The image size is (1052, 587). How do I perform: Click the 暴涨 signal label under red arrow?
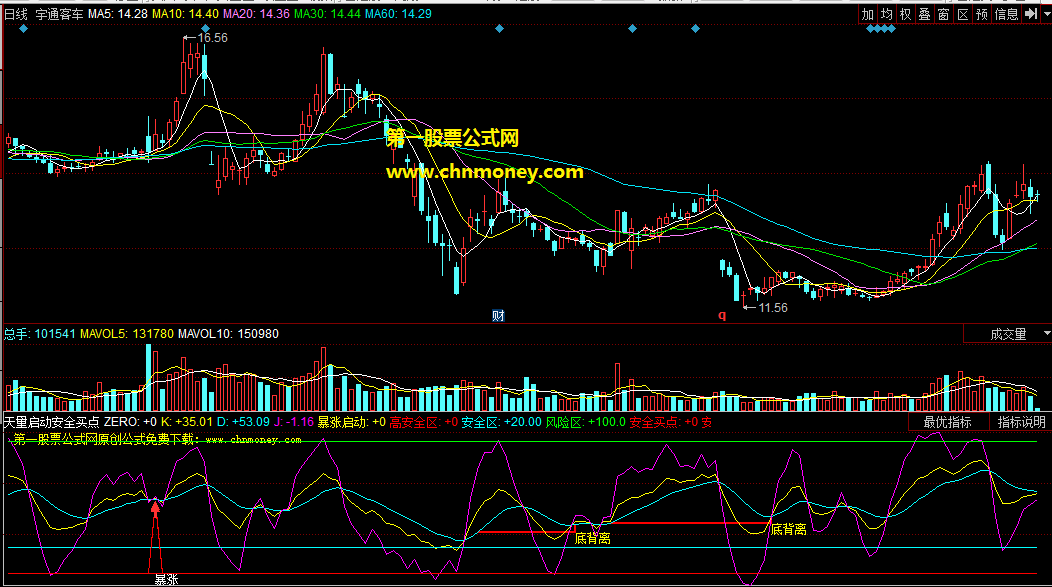[166, 580]
